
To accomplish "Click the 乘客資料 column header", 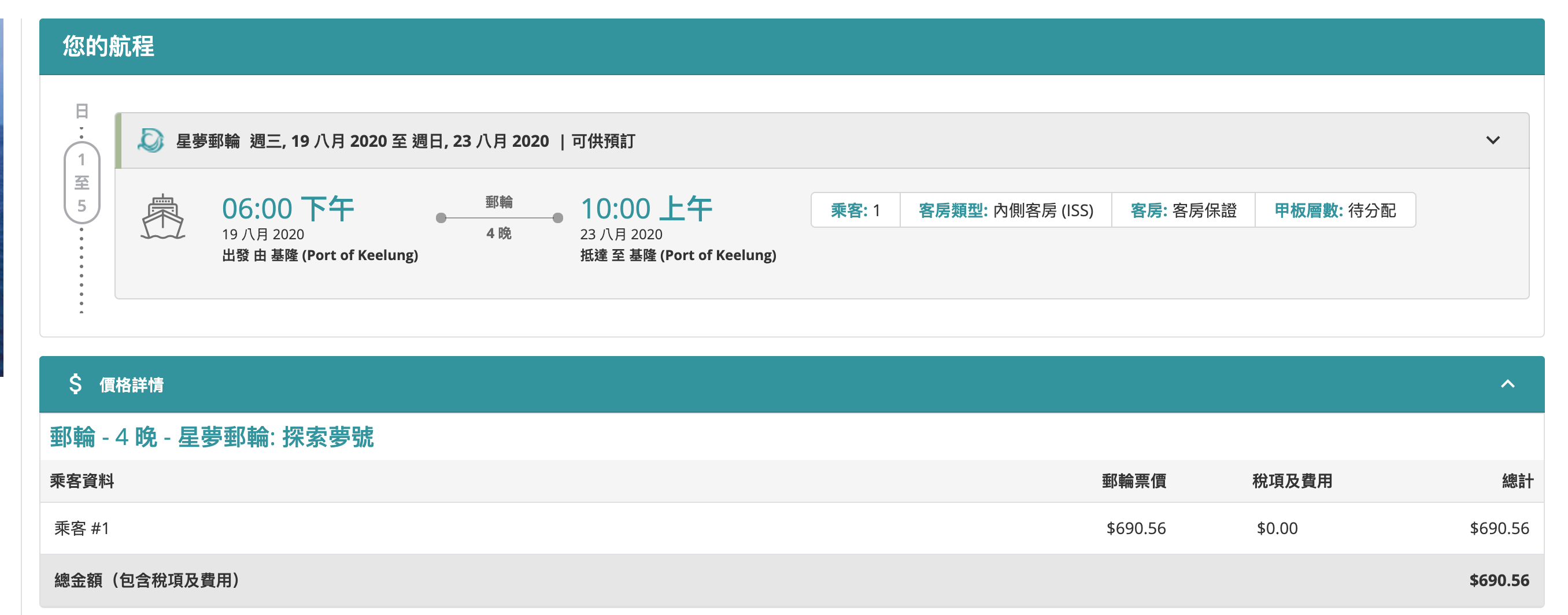I will [82, 480].
